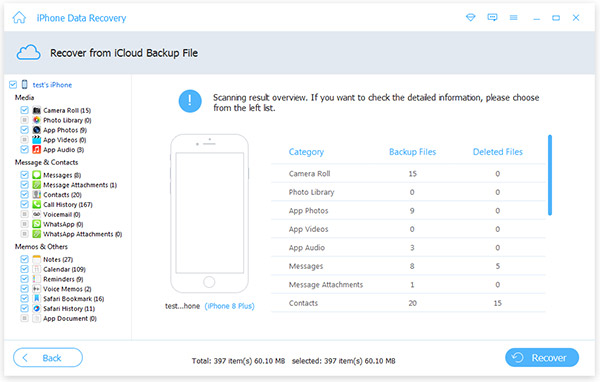Click the iPhone Data Recovery title
600x382 pixels.
81,18
